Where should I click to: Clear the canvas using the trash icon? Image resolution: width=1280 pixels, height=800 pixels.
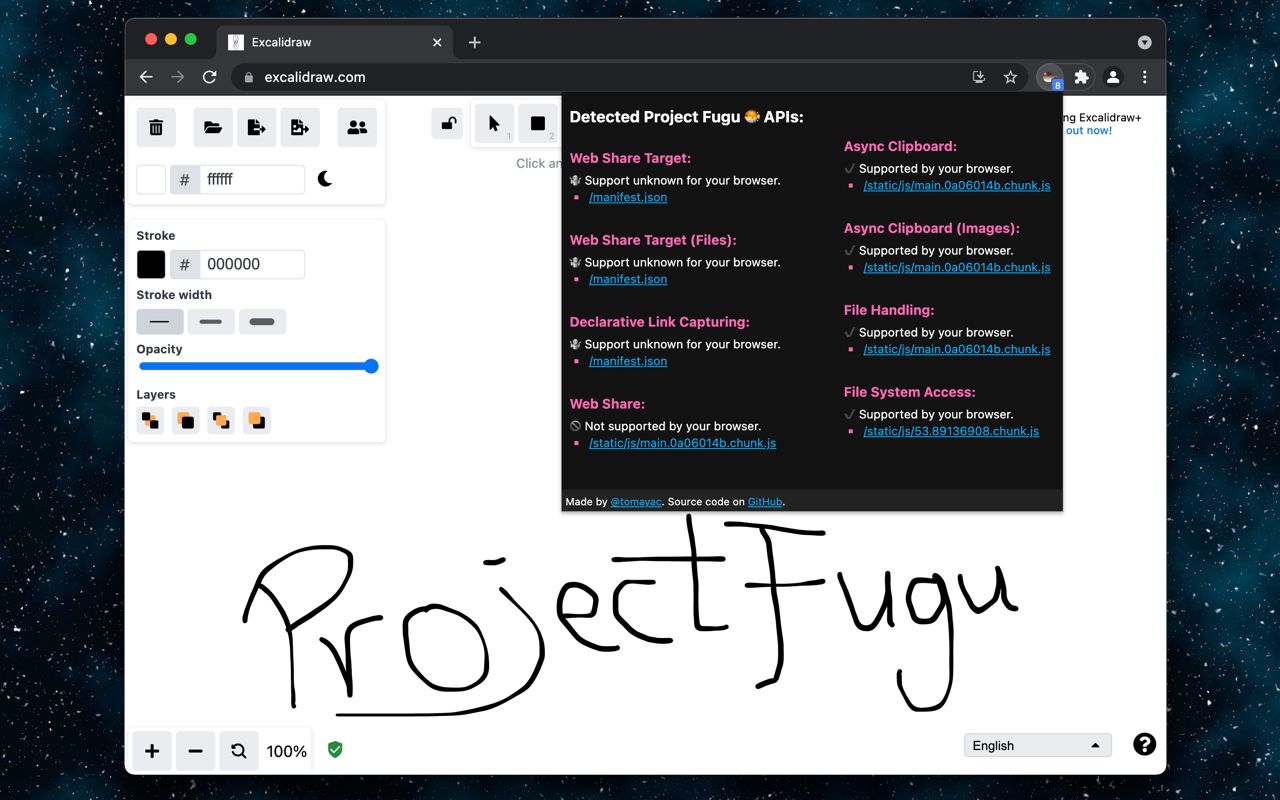(x=156, y=127)
